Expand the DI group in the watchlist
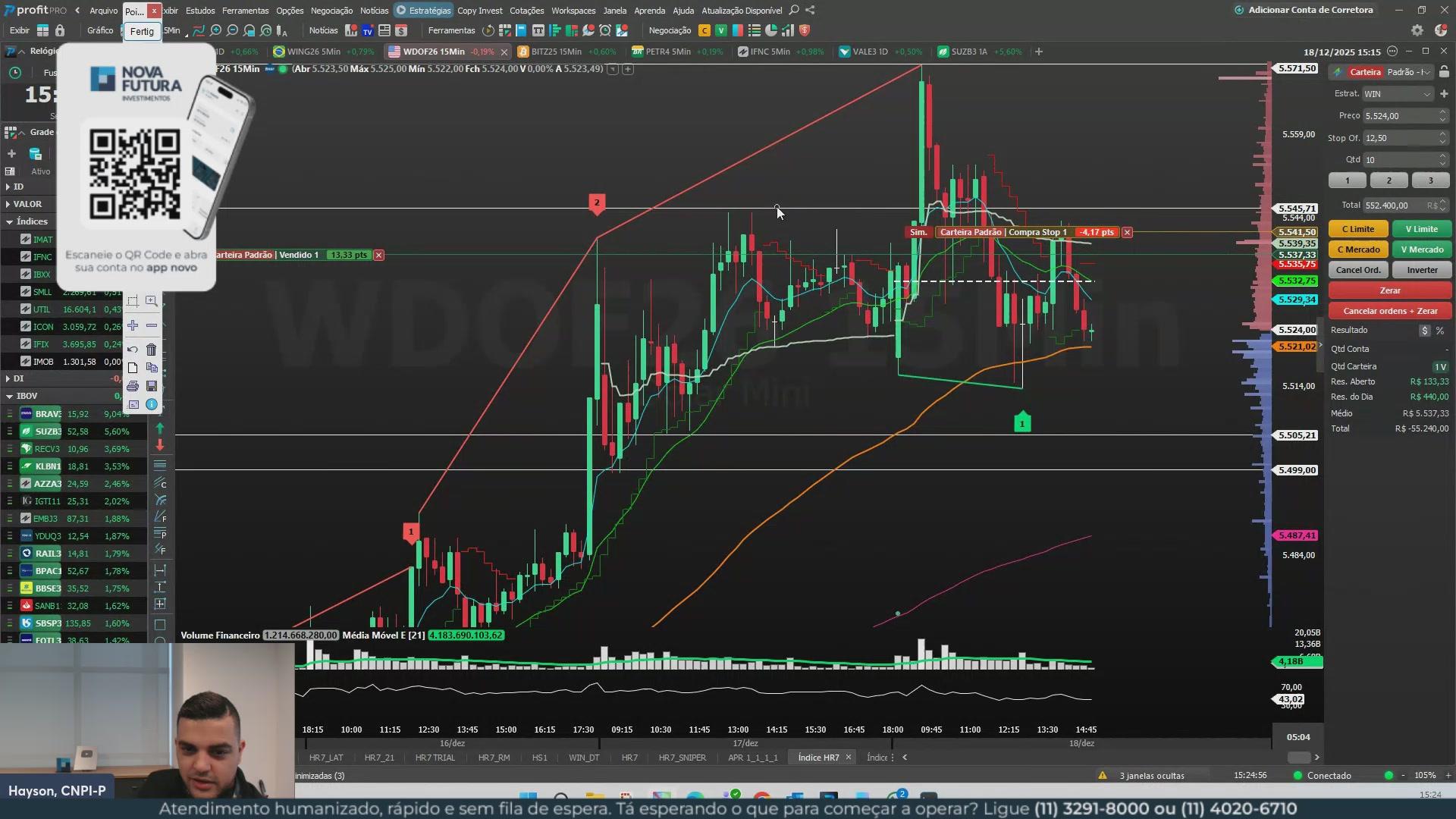This screenshot has height=819, width=1456. [8, 378]
